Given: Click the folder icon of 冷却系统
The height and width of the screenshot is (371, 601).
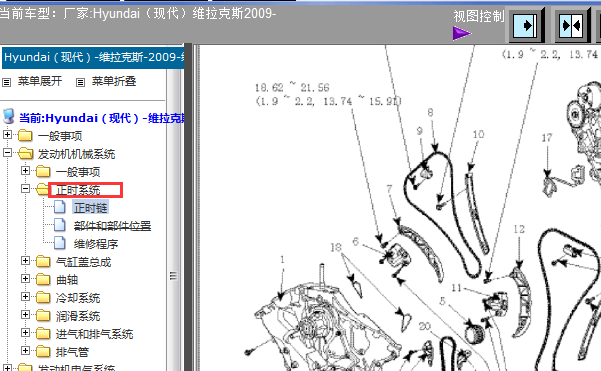Looking at the screenshot, I should [x=43, y=297].
